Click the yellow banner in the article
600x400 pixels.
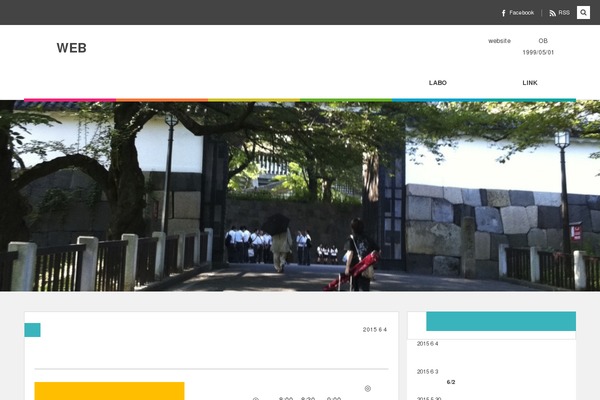(x=109, y=391)
